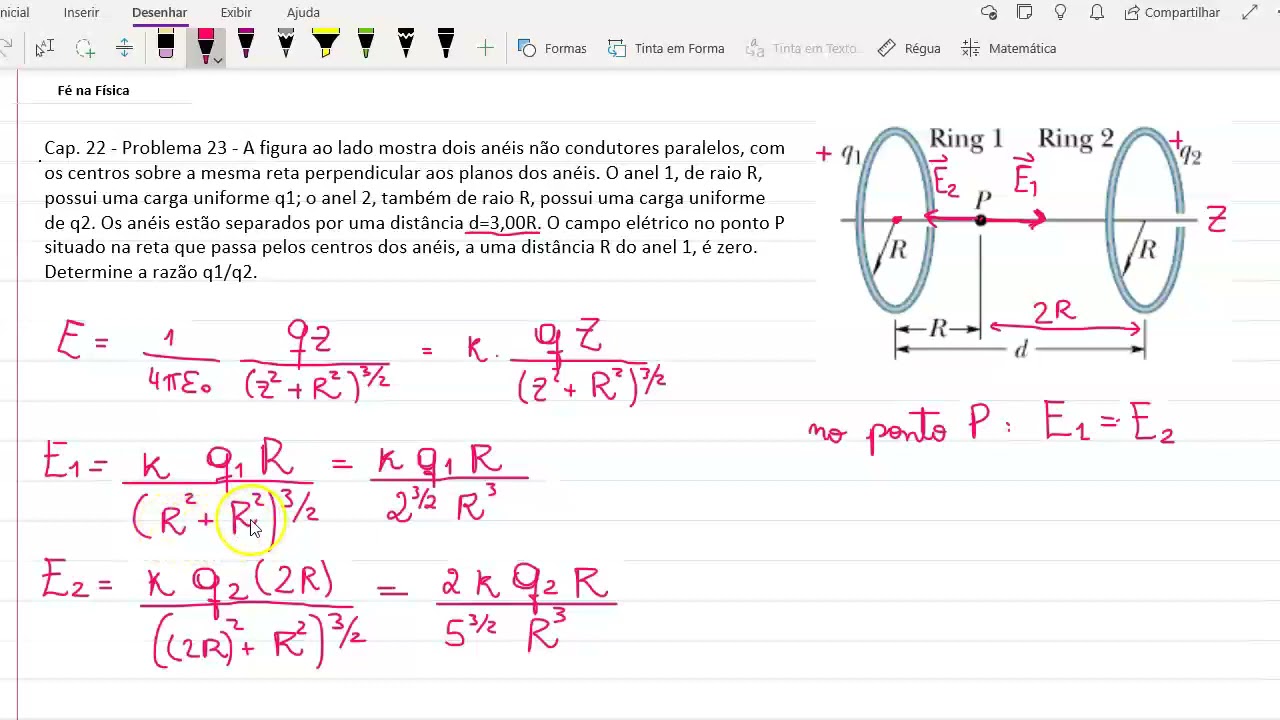The height and width of the screenshot is (720, 1280).
Task: Check the cloud sync status icon
Action: click(x=989, y=13)
